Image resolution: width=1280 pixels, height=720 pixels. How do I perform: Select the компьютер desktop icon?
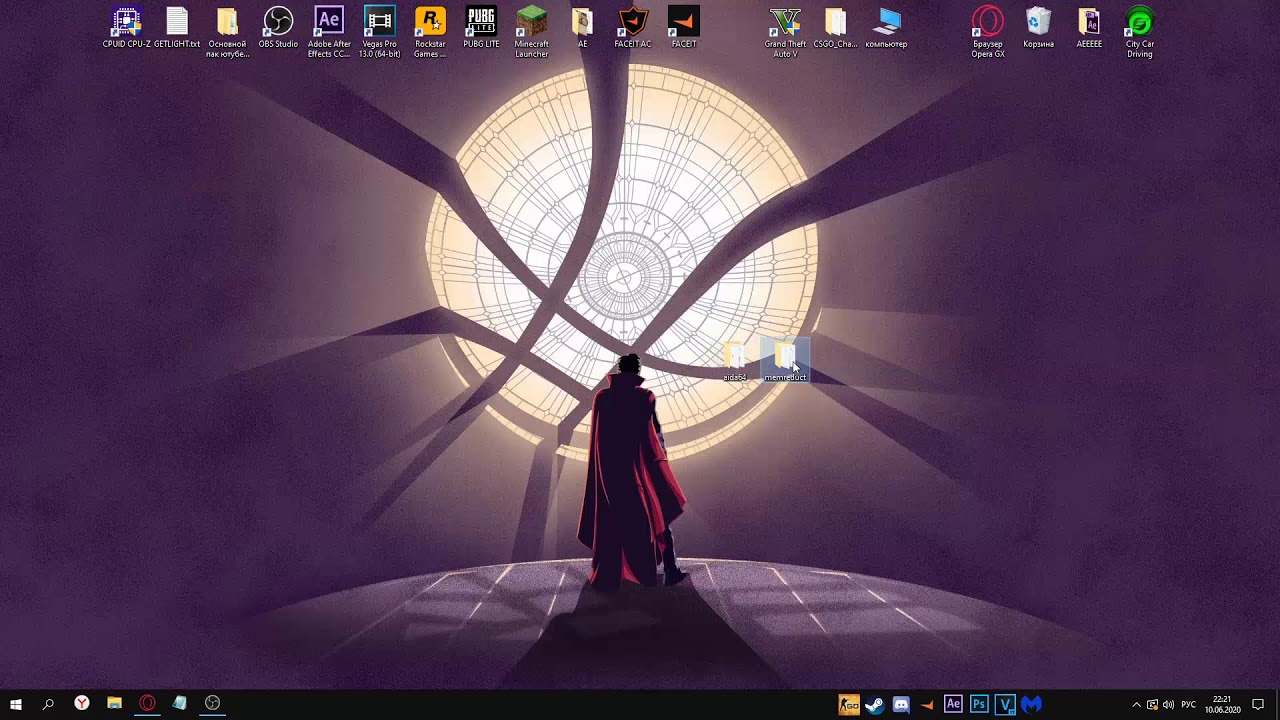click(886, 28)
